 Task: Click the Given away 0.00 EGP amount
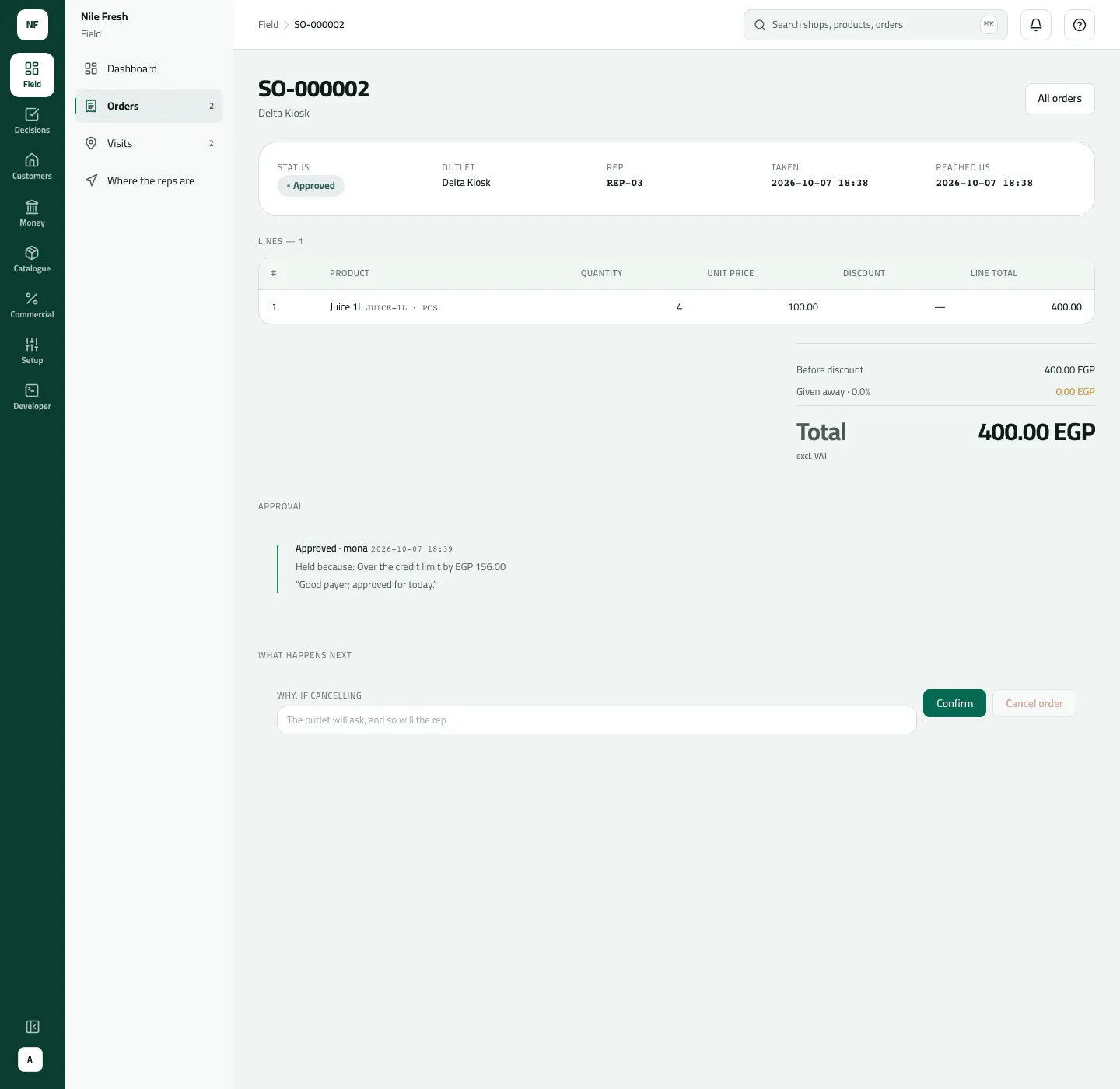click(x=1075, y=392)
